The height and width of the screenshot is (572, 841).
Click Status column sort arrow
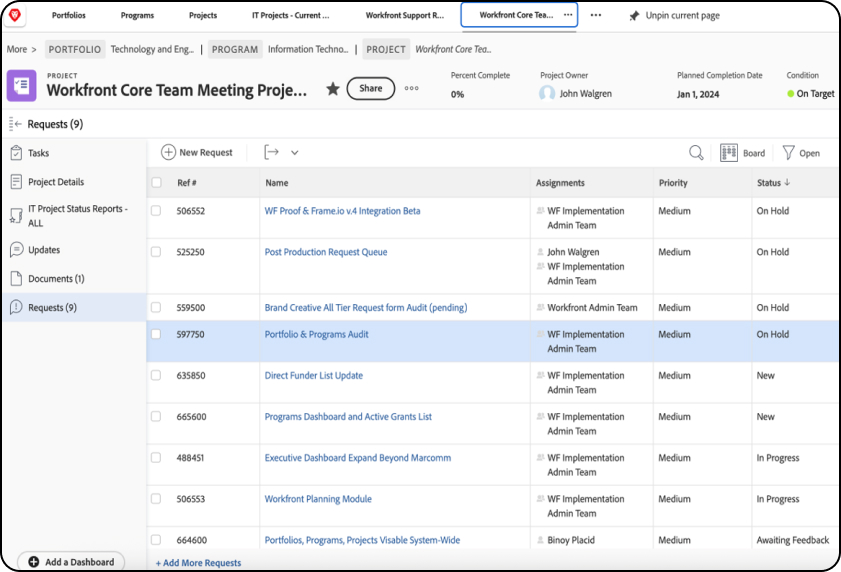click(787, 182)
